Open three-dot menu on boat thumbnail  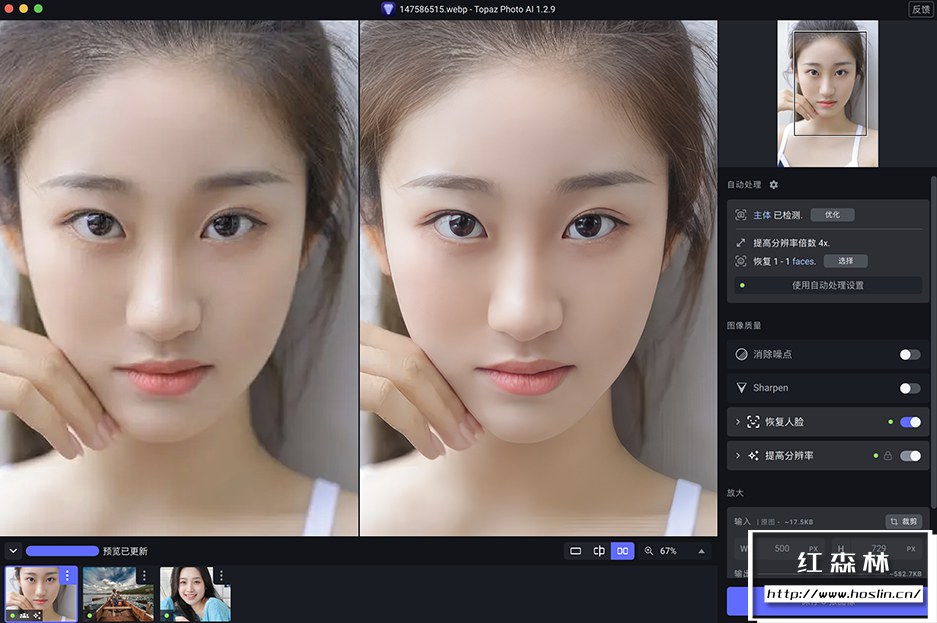pos(144,576)
